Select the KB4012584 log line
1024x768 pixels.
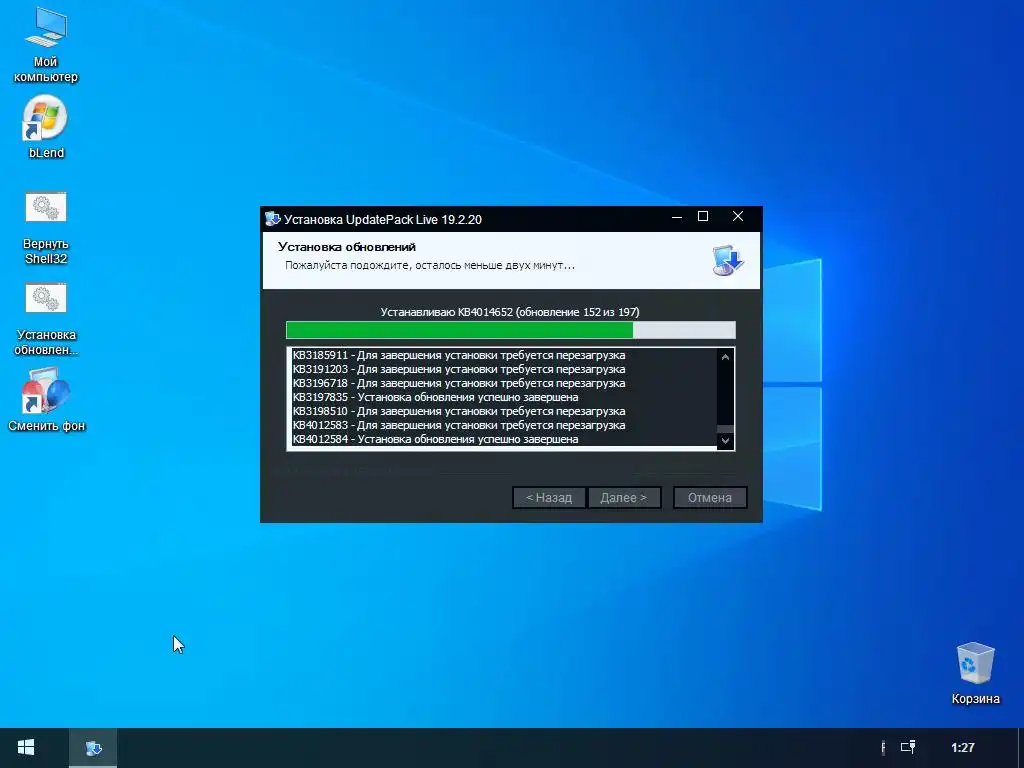click(435, 440)
